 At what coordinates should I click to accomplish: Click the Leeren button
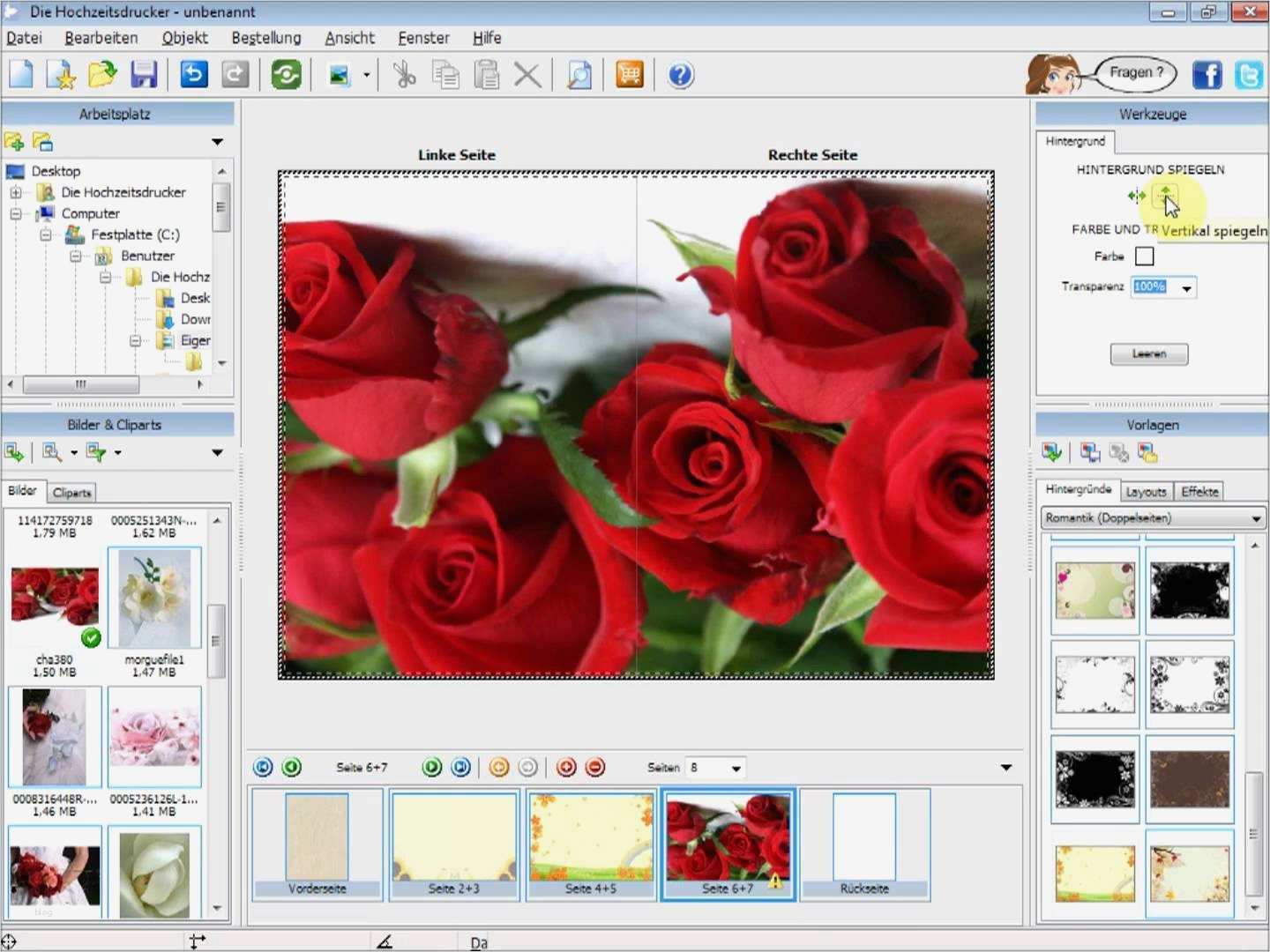1148,354
